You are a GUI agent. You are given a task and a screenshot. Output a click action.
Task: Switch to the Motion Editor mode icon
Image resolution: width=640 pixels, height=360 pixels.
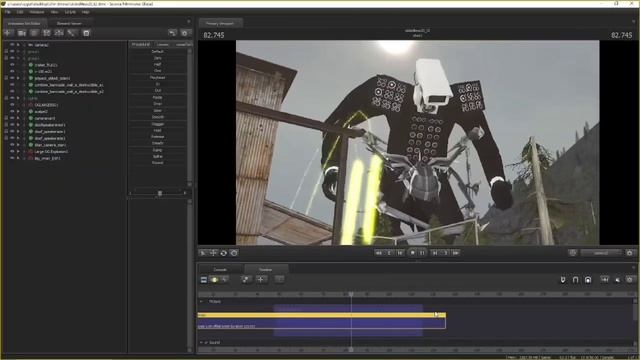(214, 280)
